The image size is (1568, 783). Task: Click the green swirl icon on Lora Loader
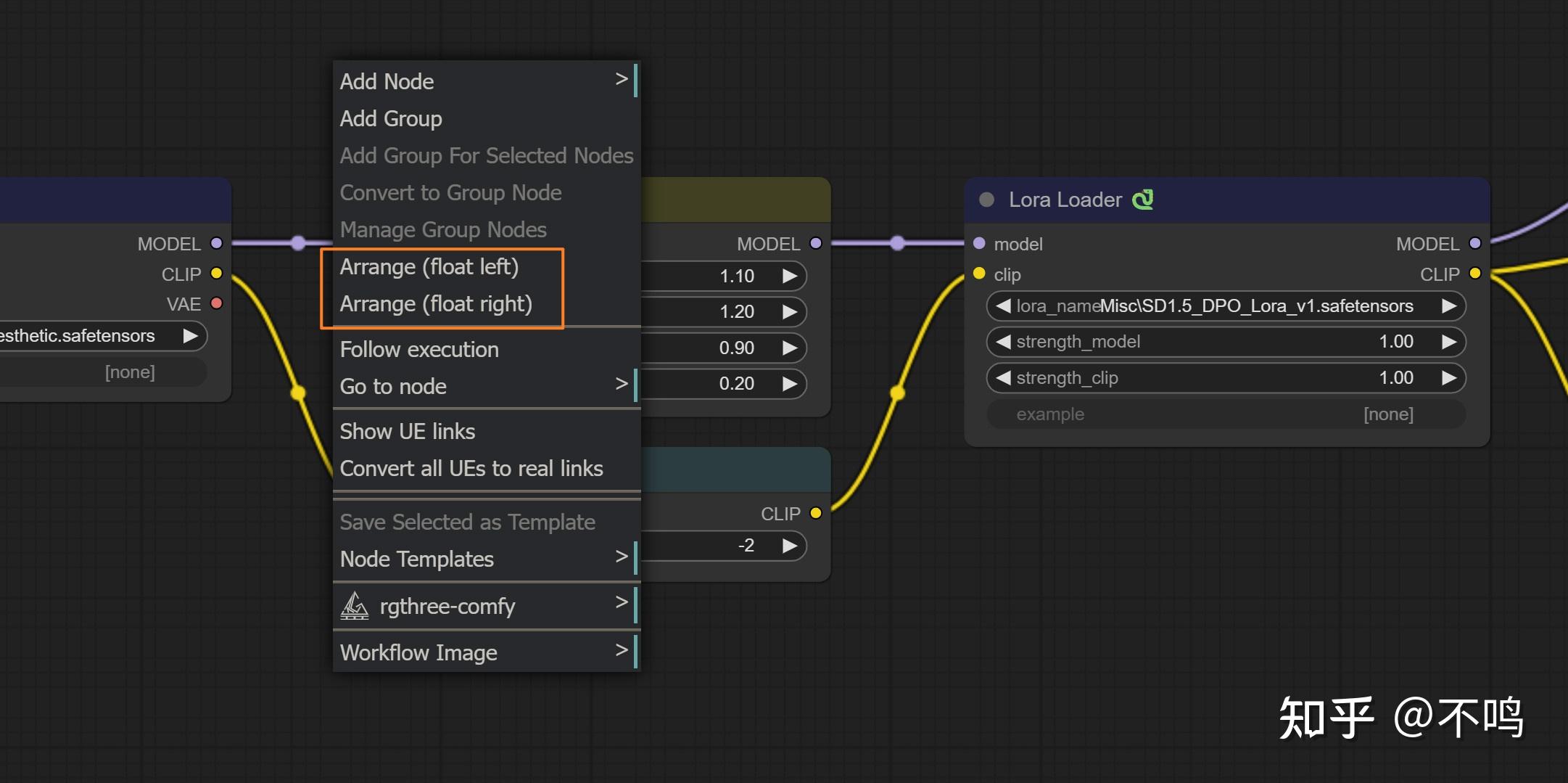[1143, 200]
